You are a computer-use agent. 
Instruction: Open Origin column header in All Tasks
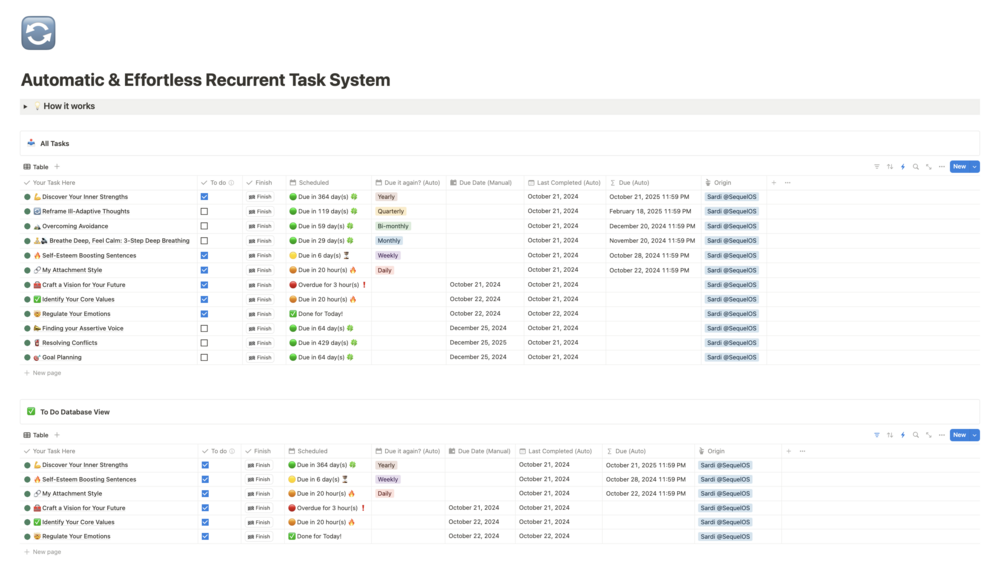(734, 183)
